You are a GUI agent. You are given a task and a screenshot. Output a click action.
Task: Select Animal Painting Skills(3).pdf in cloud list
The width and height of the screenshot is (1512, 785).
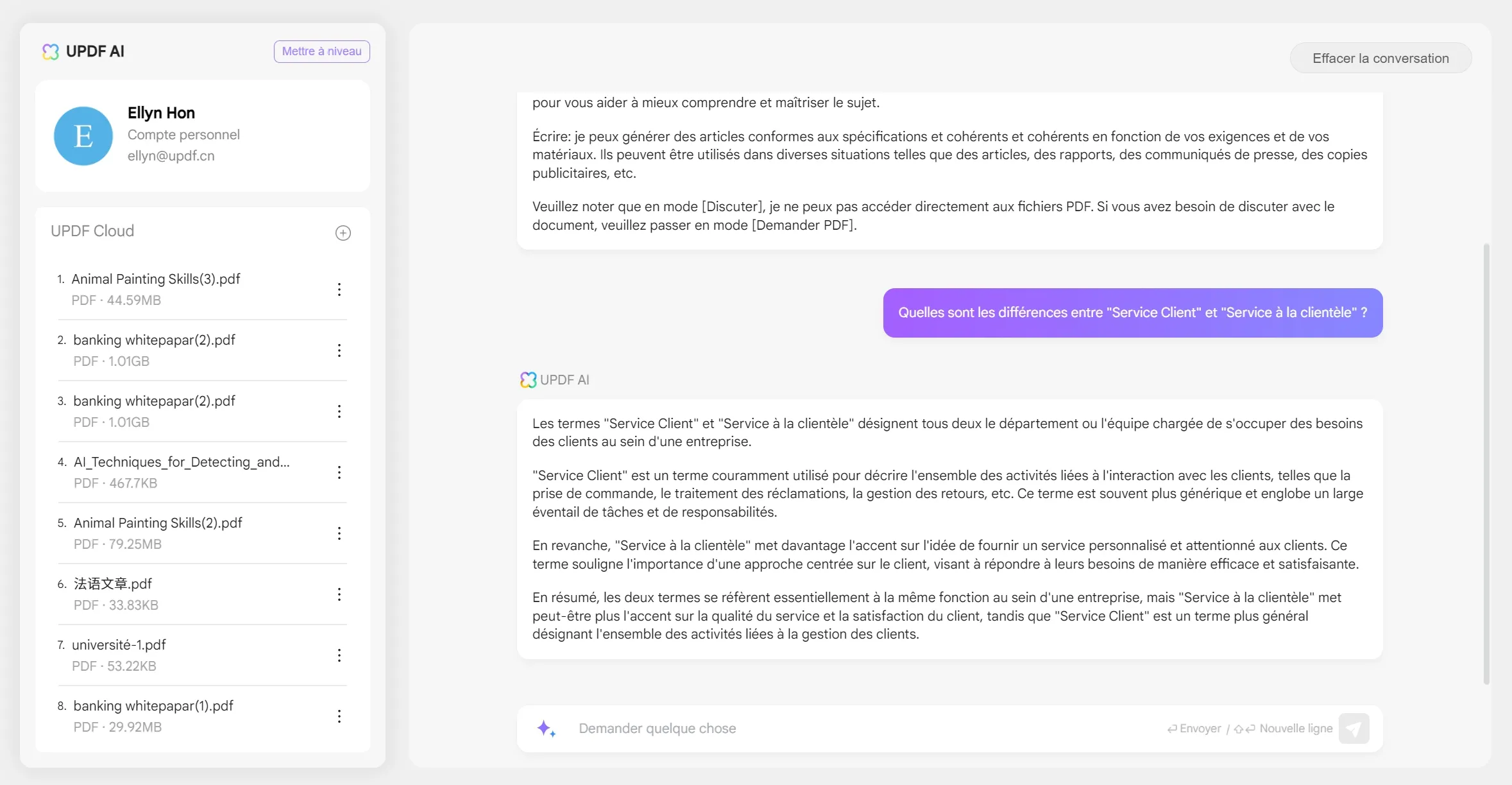tap(156, 279)
